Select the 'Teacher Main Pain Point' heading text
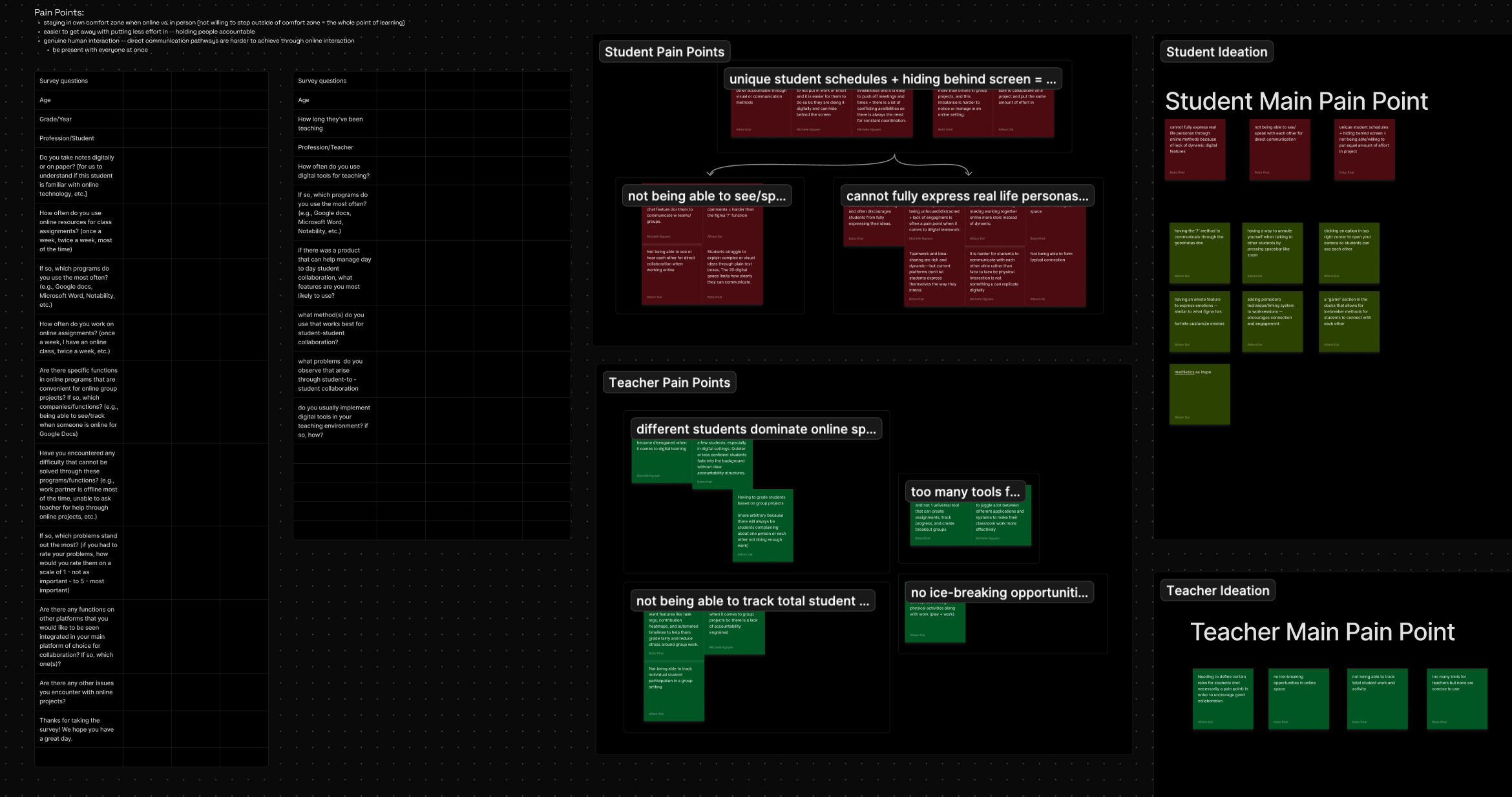 click(x=1322, y=632)
